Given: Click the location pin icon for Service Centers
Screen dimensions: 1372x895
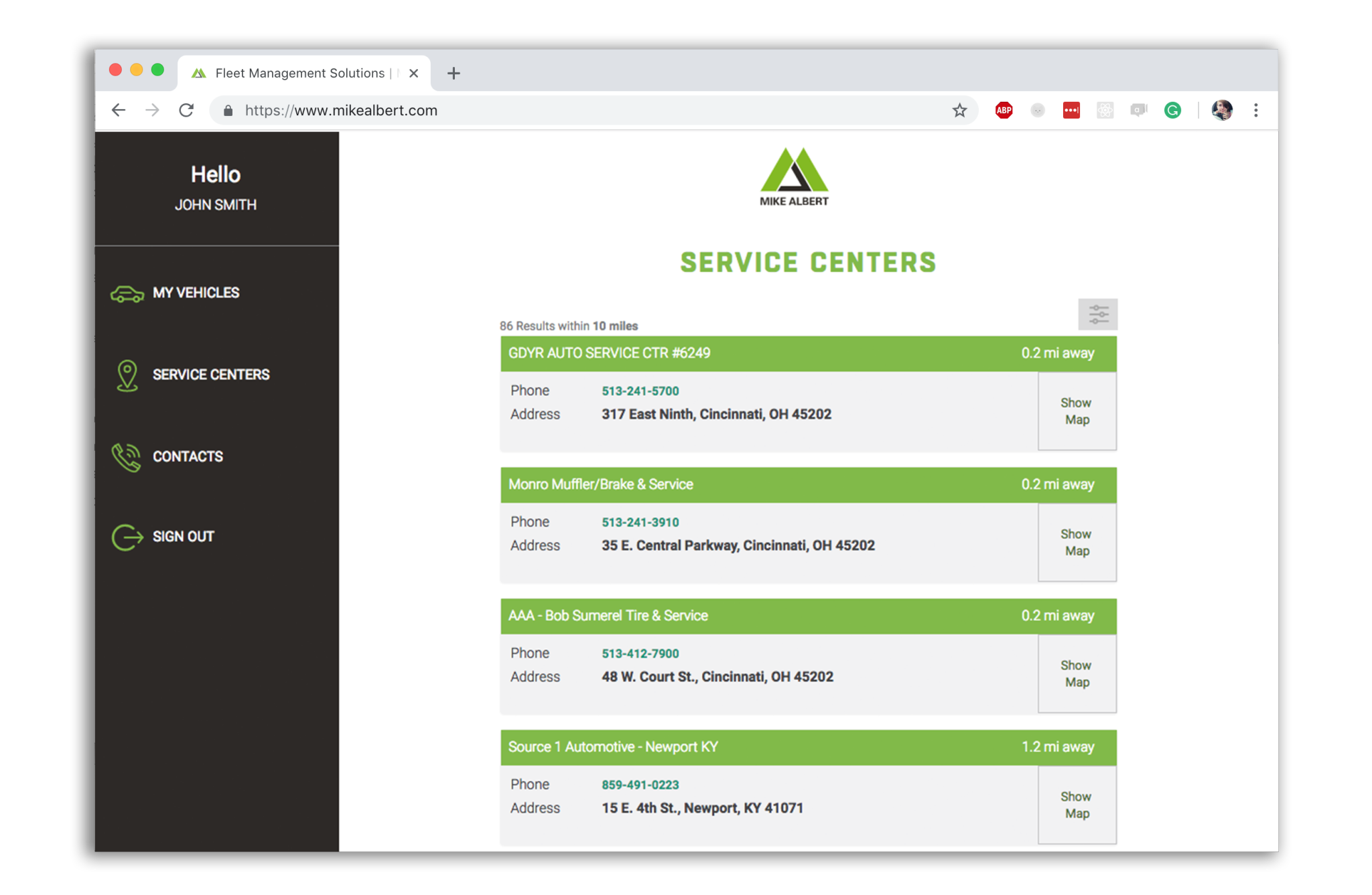Looking at the screenshot, I should (x=127, y=375).
